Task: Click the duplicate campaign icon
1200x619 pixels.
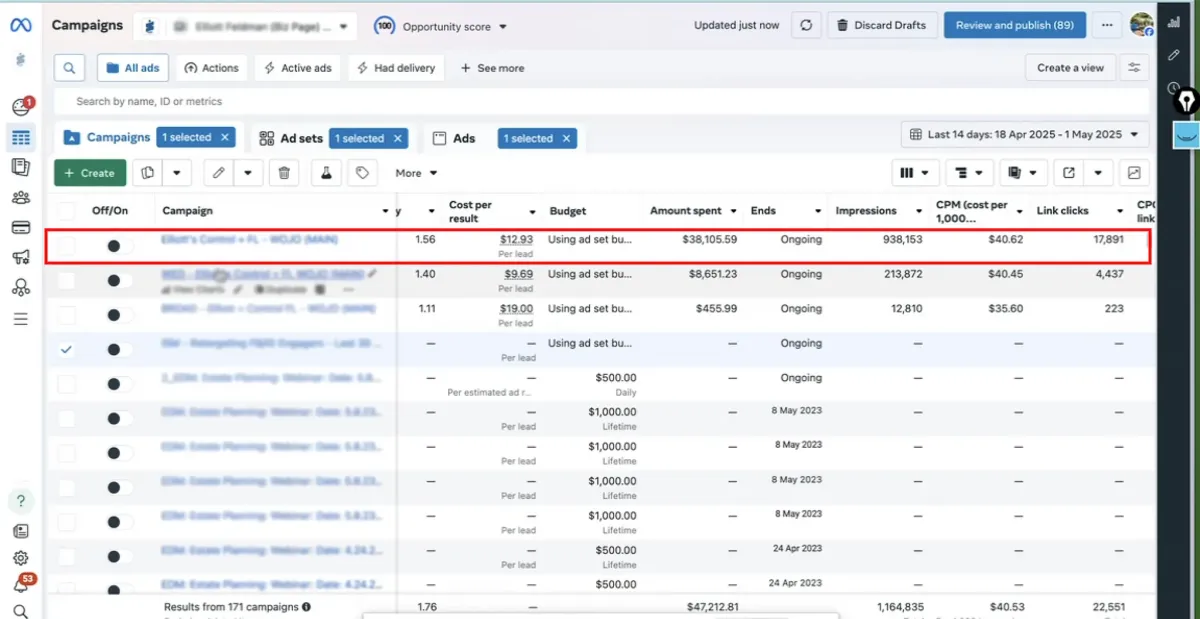Action: tap(148, 173)
